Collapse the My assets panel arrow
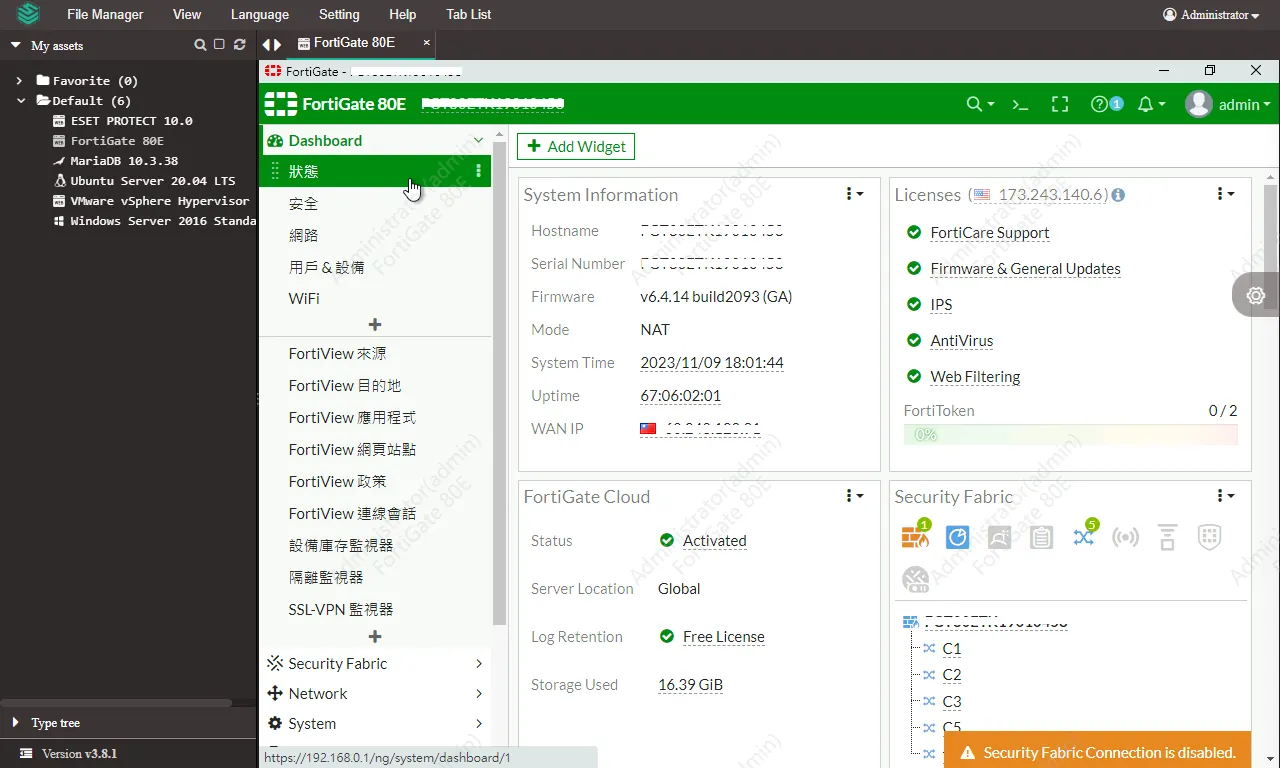 click(x=15, y=45)
